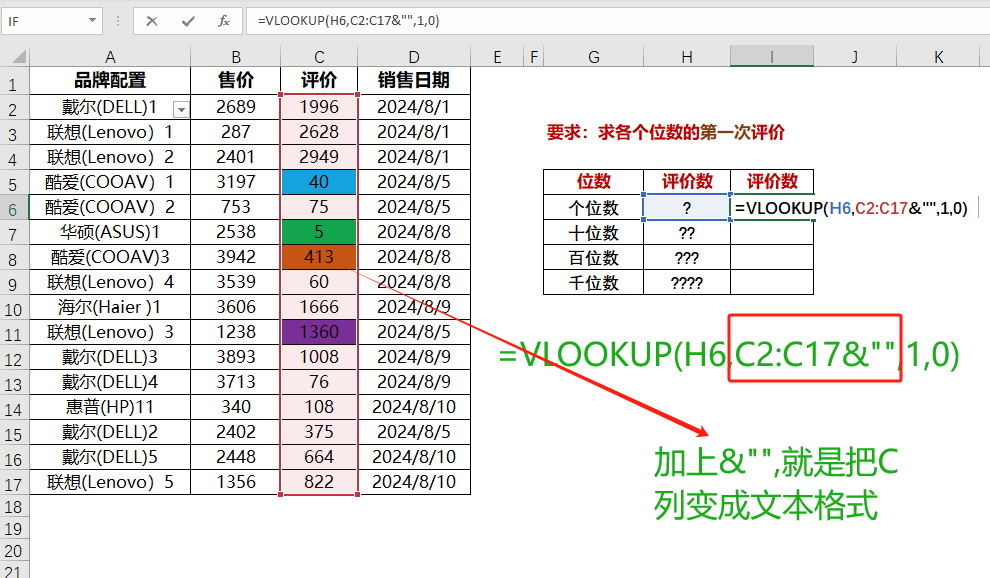The image size is (990, 578).
Task: Click the 位数 header cell
Action: [593, 182]
